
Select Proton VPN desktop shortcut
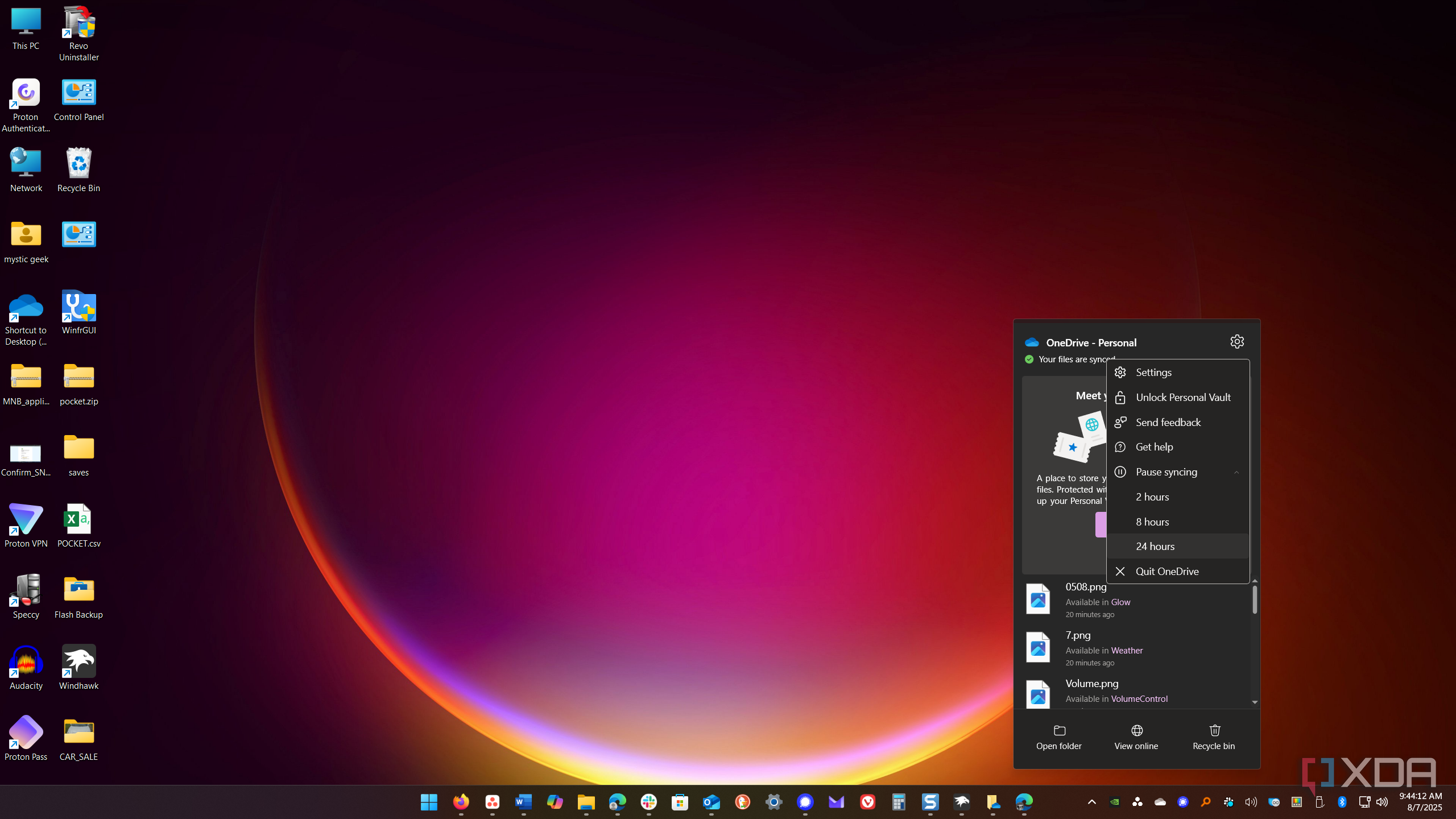coord(26,526)
